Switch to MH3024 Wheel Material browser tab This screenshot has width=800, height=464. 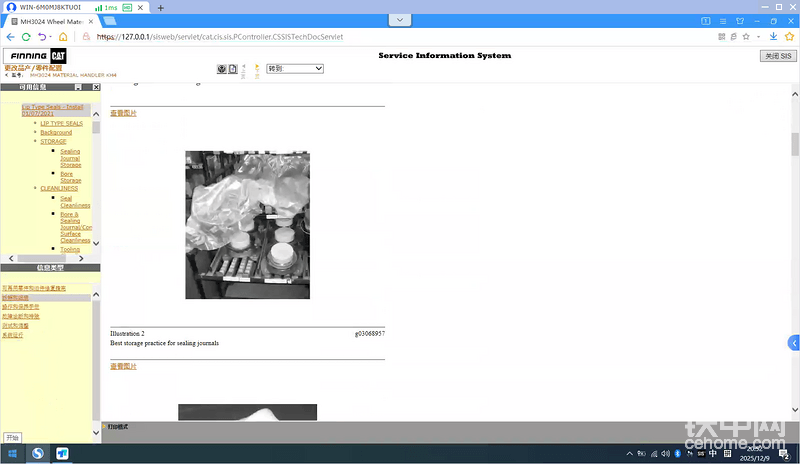[54, 20]
